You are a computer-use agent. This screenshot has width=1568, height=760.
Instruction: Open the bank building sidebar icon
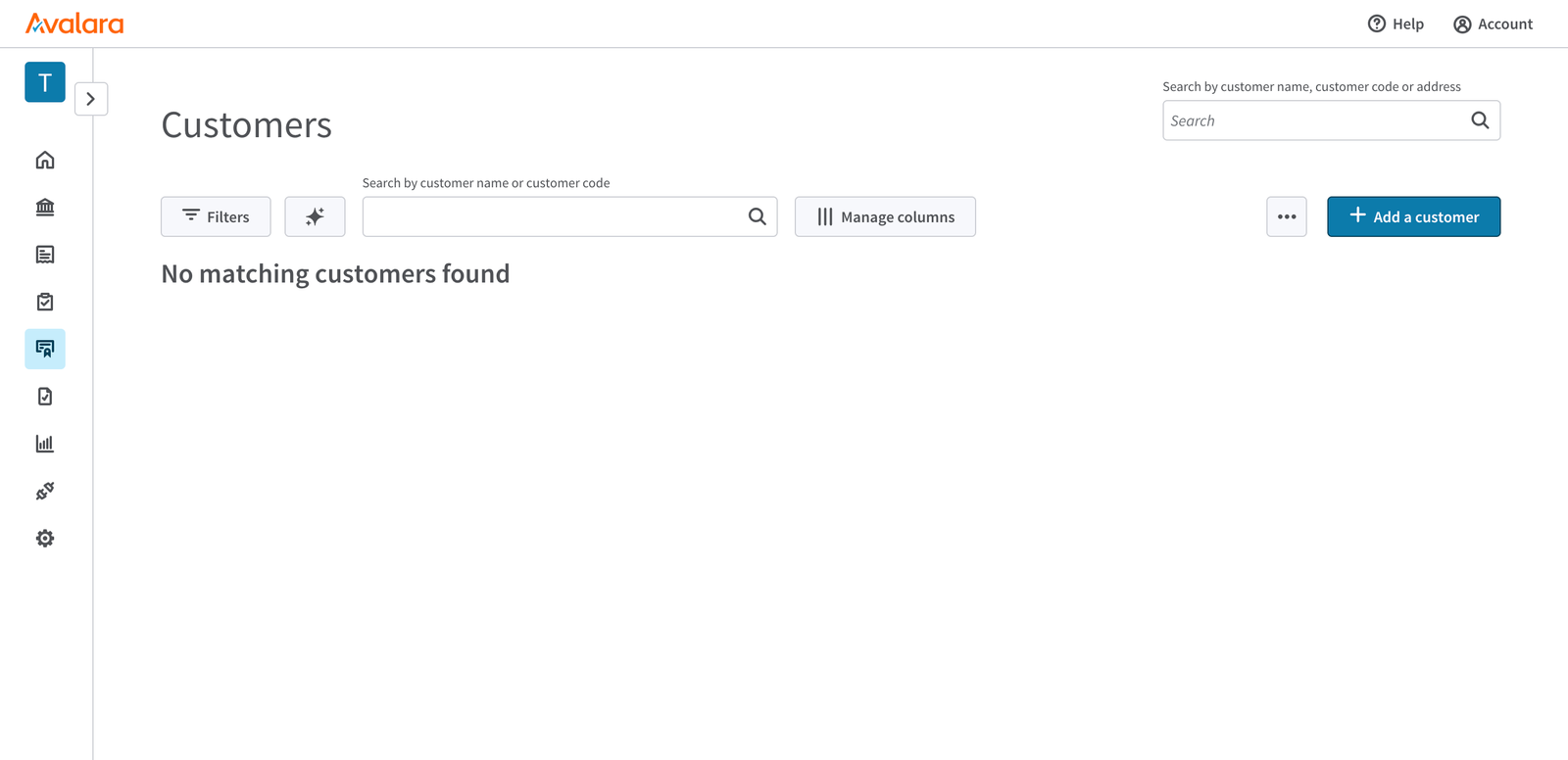tap(45, 207)
